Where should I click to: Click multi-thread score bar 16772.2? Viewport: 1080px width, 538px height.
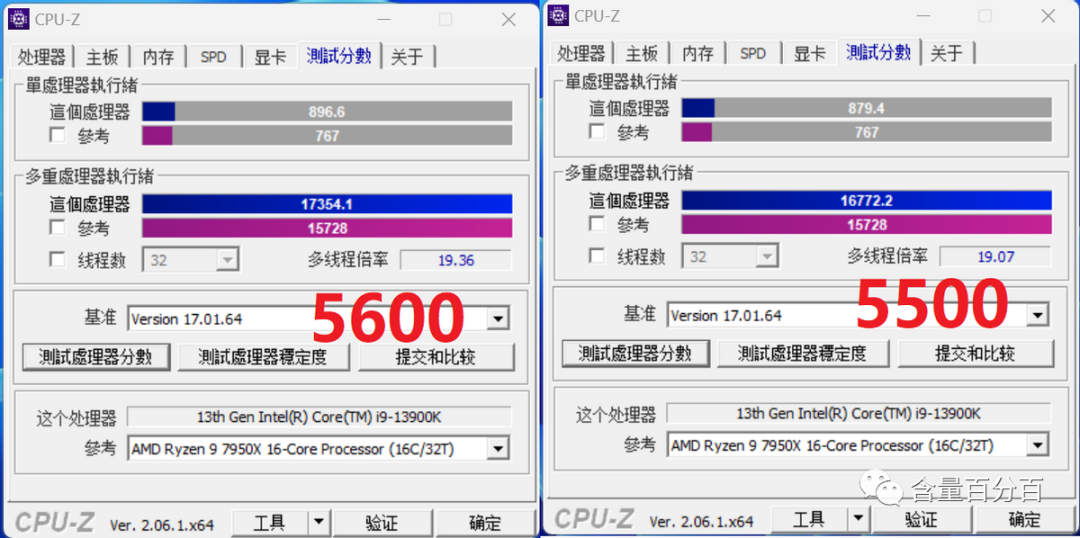tap(866, 200)
